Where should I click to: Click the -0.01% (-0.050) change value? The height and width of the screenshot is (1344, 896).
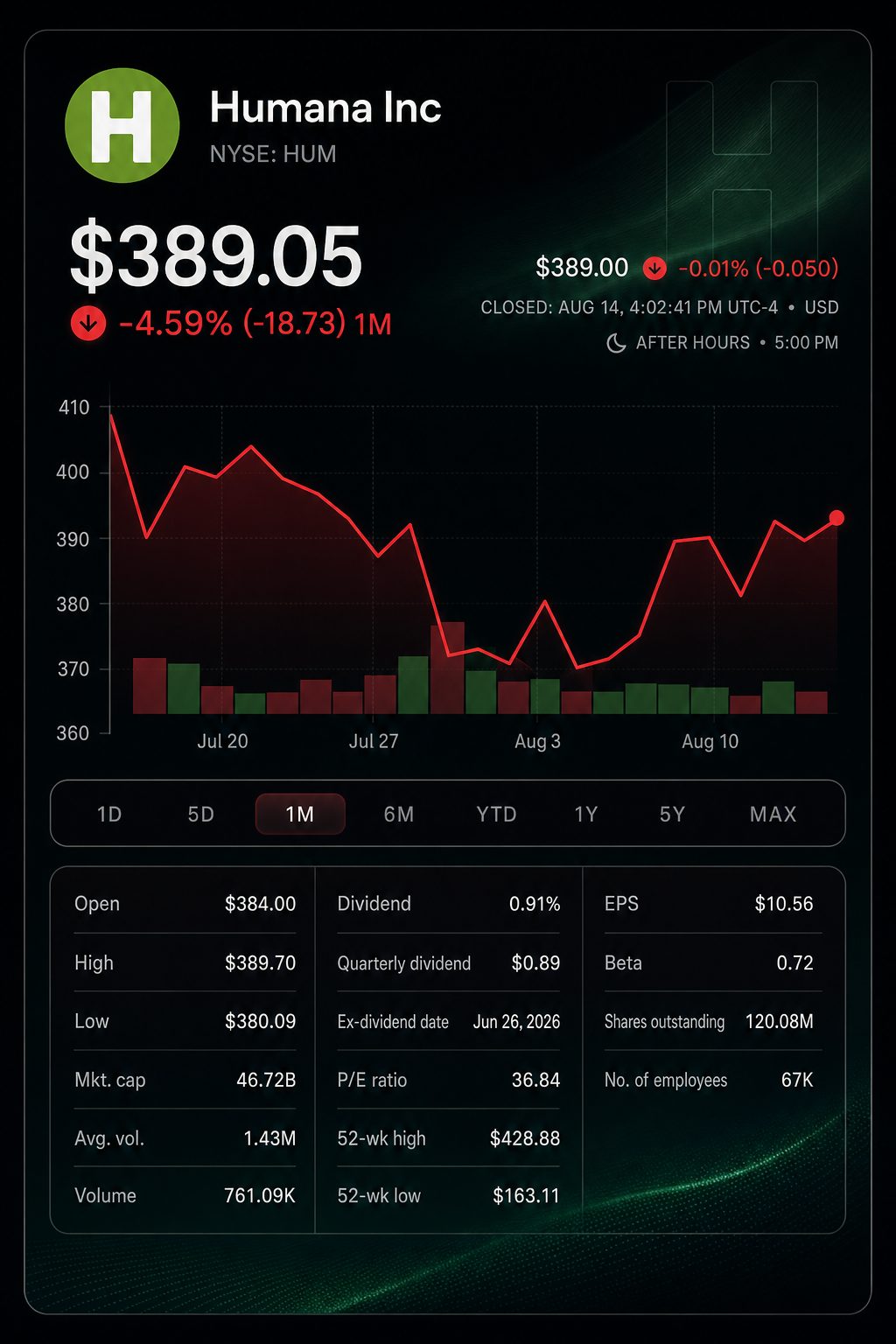(x=759, y=268)
